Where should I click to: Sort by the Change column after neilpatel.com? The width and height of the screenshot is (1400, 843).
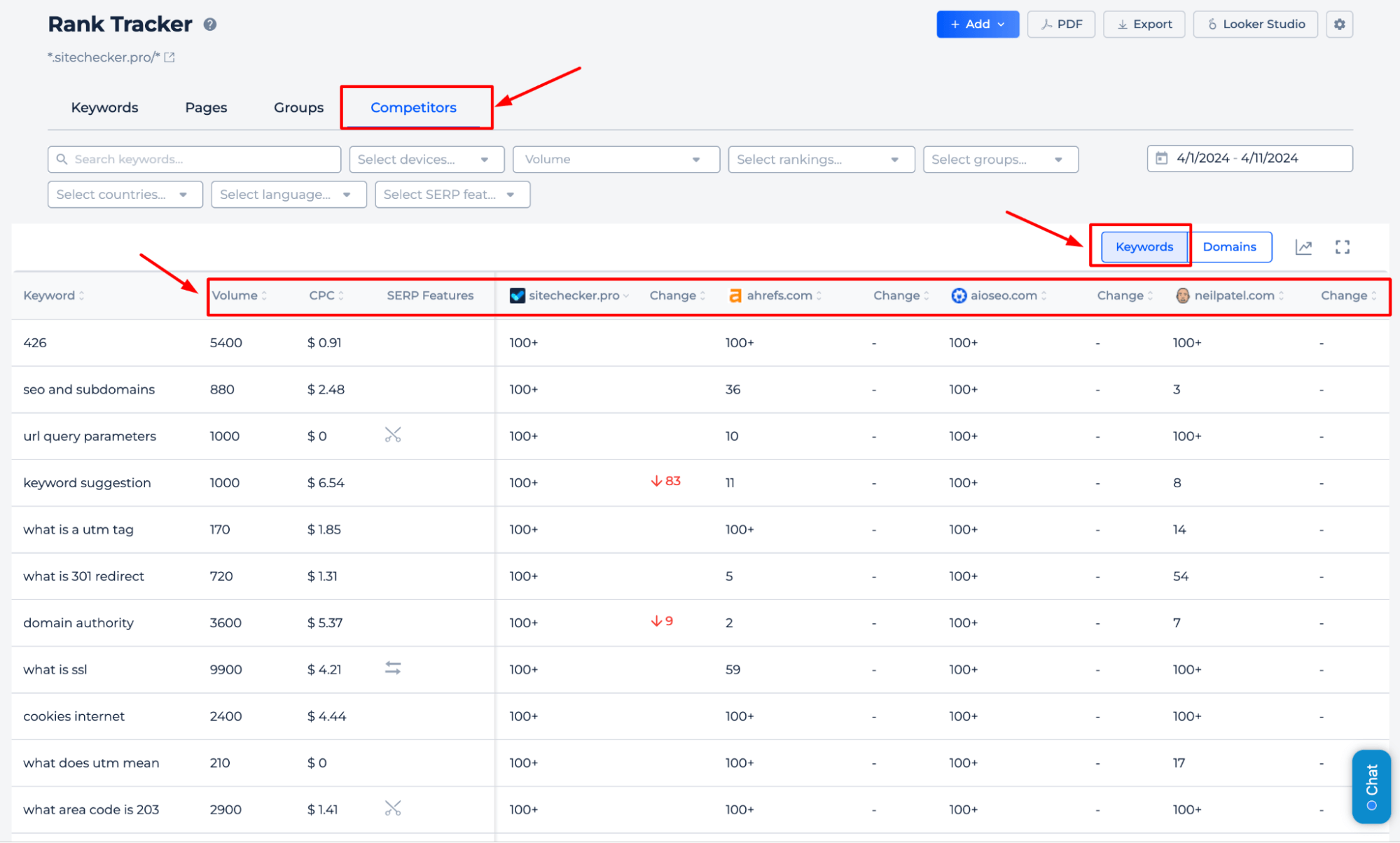(1349, 295)
